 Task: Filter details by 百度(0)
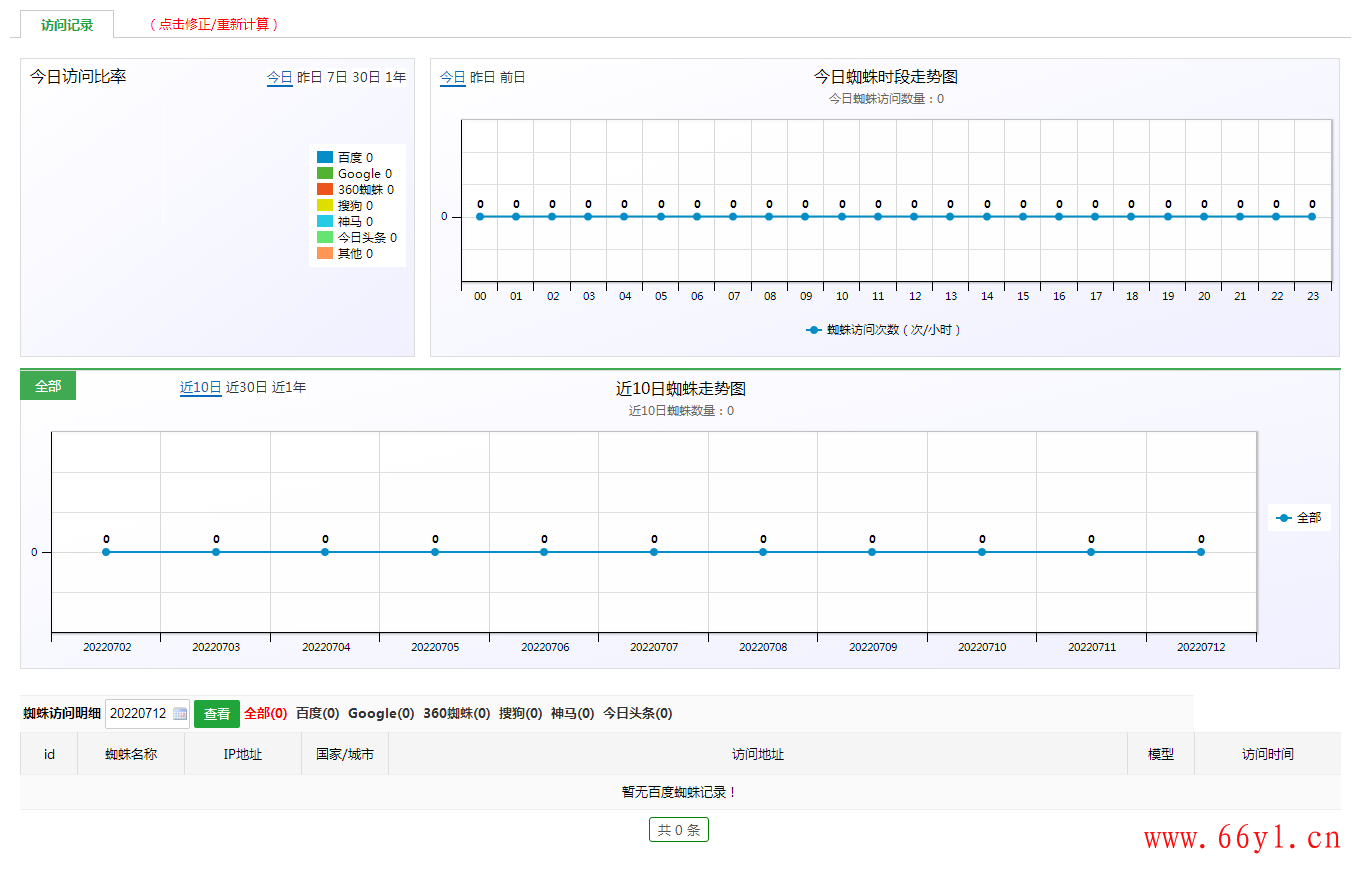[x=318, y=714]
